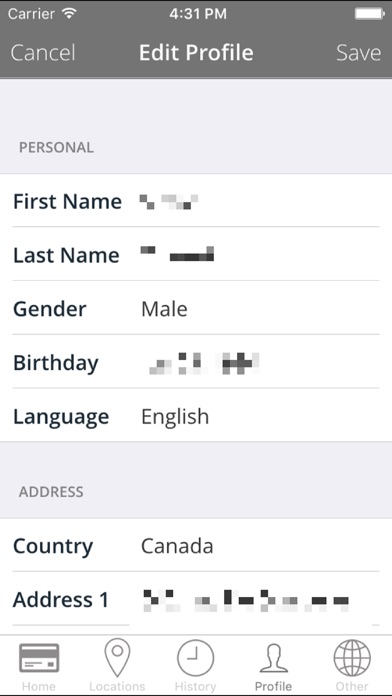
Task: Change the Language from English
Action: coord(196,416)
